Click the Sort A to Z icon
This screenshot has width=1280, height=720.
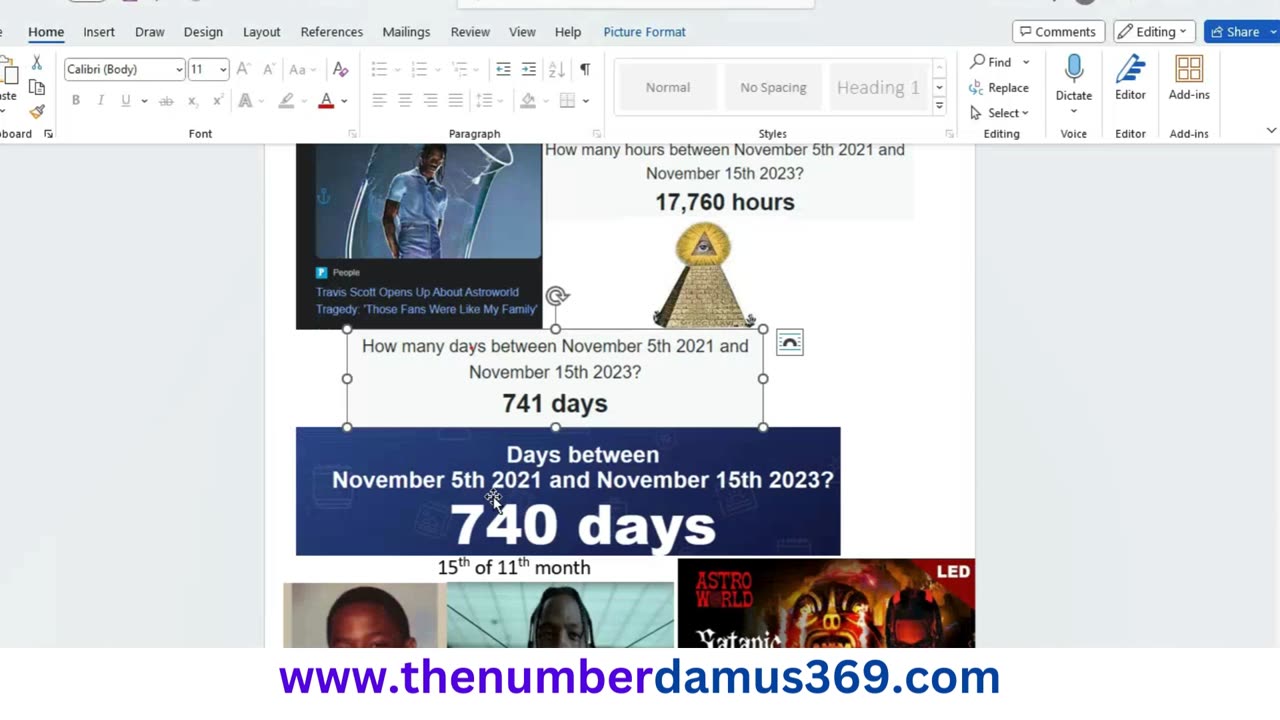click(x=557, y=69)
